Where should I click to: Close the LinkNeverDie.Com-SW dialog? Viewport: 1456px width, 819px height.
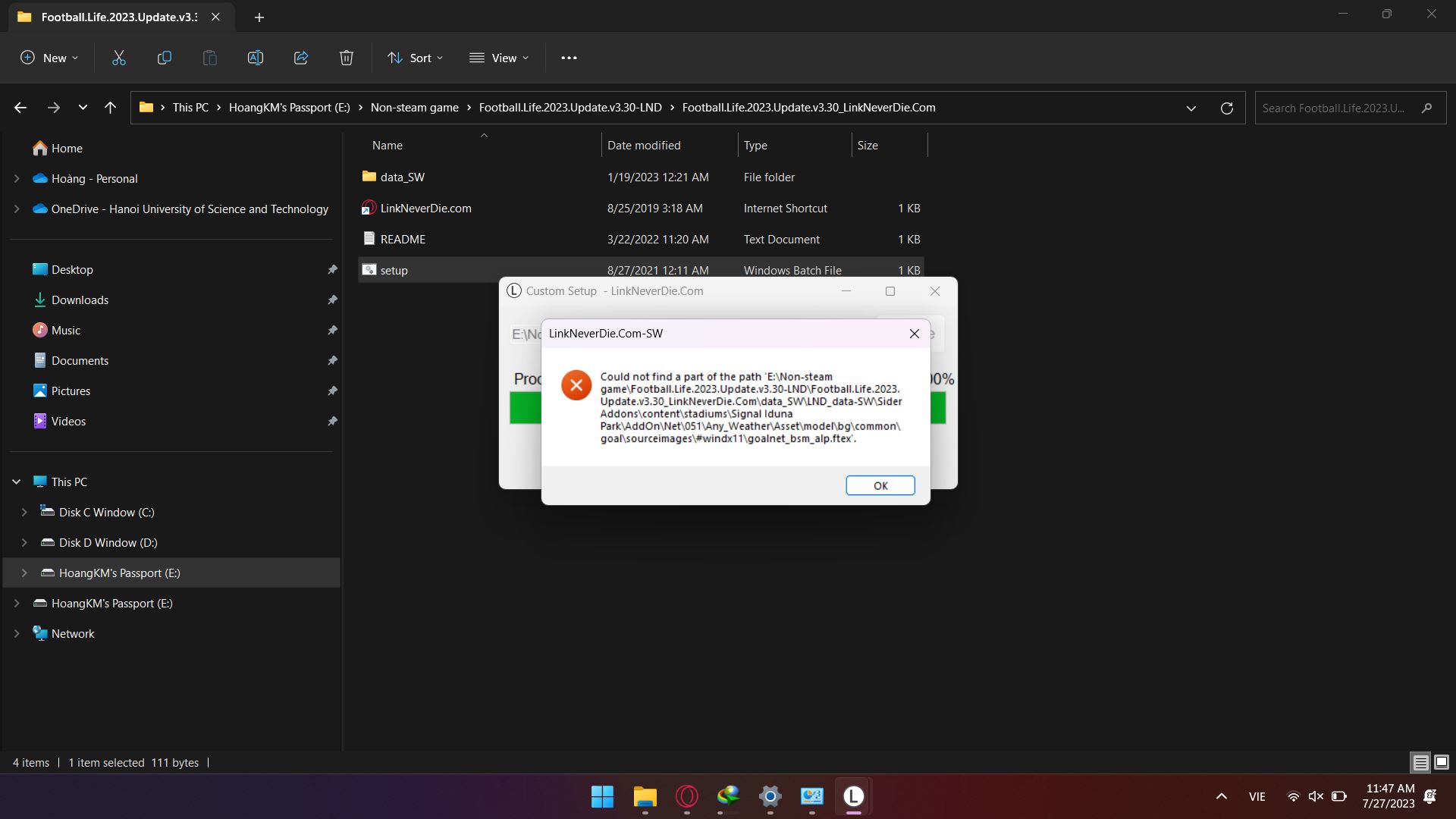914,333
